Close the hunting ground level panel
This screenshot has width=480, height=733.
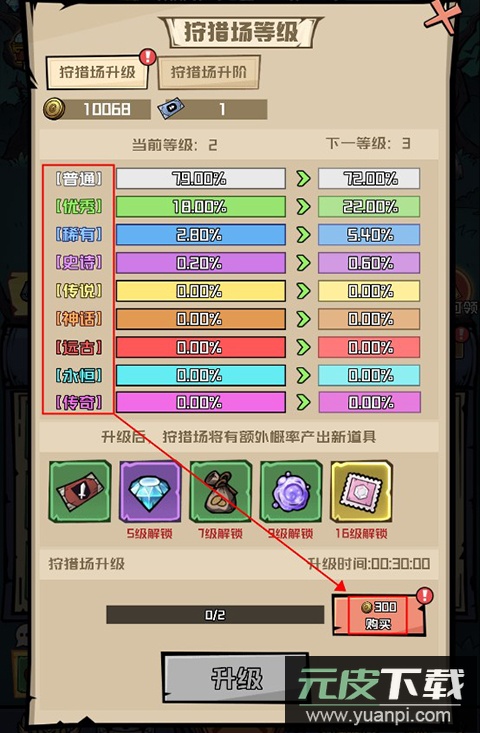coord(441,17)
